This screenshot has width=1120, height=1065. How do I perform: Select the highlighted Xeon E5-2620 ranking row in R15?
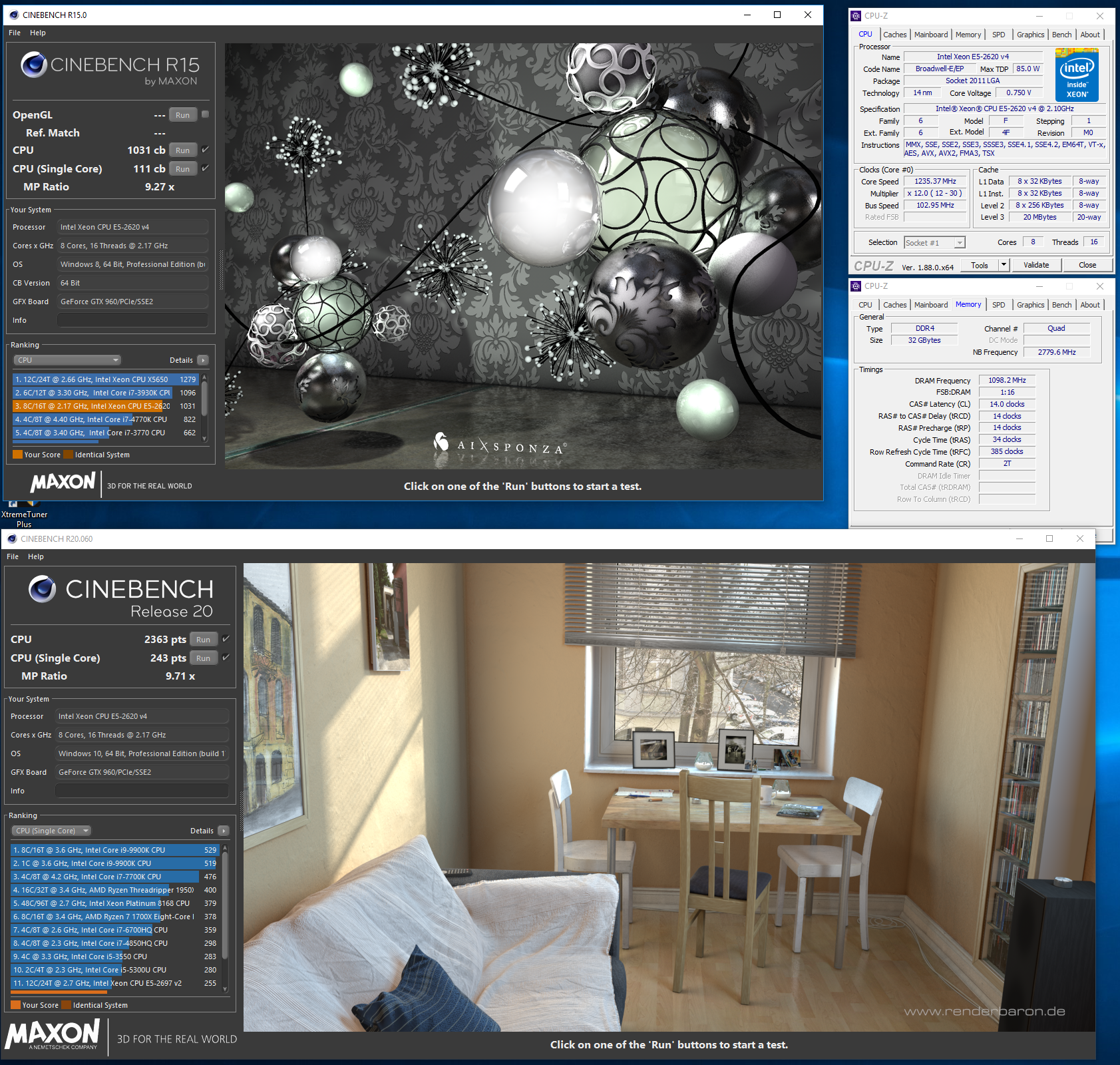tap(106, 406)
